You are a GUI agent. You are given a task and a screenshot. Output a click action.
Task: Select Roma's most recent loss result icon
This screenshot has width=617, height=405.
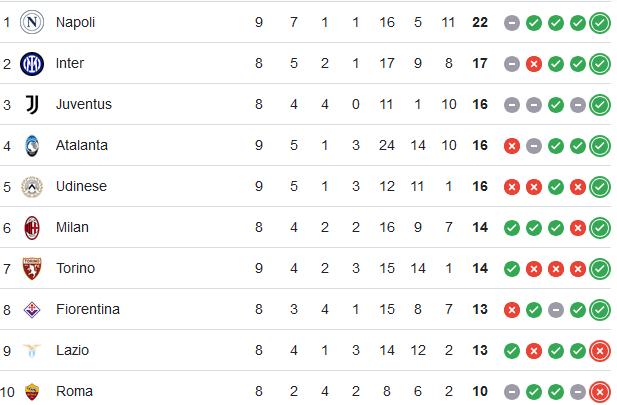click(600, 392)
